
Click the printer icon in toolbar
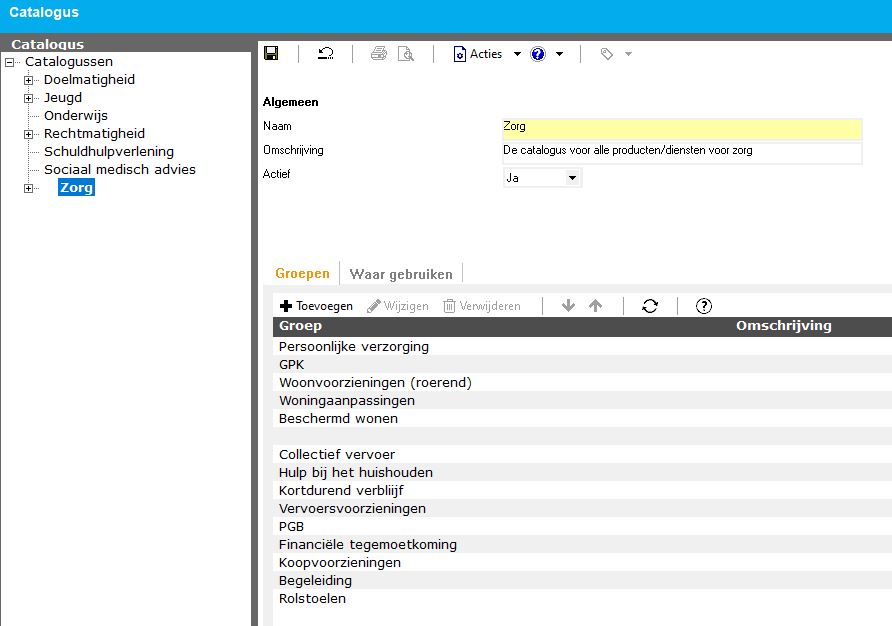[x=379, y=54]
